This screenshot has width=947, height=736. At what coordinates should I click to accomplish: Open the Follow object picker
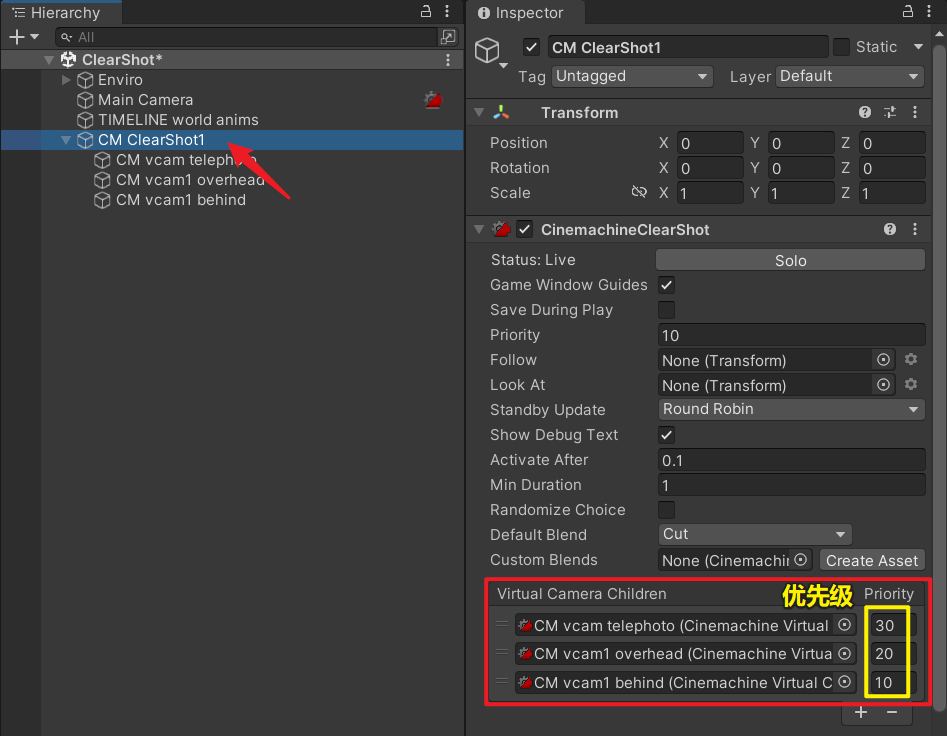coord(883,360)
